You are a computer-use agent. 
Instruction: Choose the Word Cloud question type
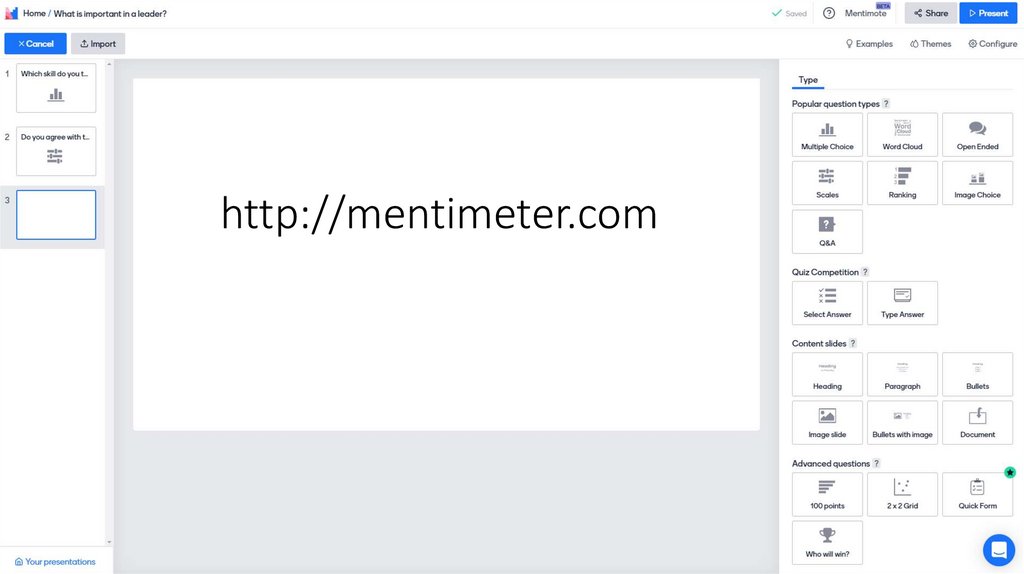point(902,134)
